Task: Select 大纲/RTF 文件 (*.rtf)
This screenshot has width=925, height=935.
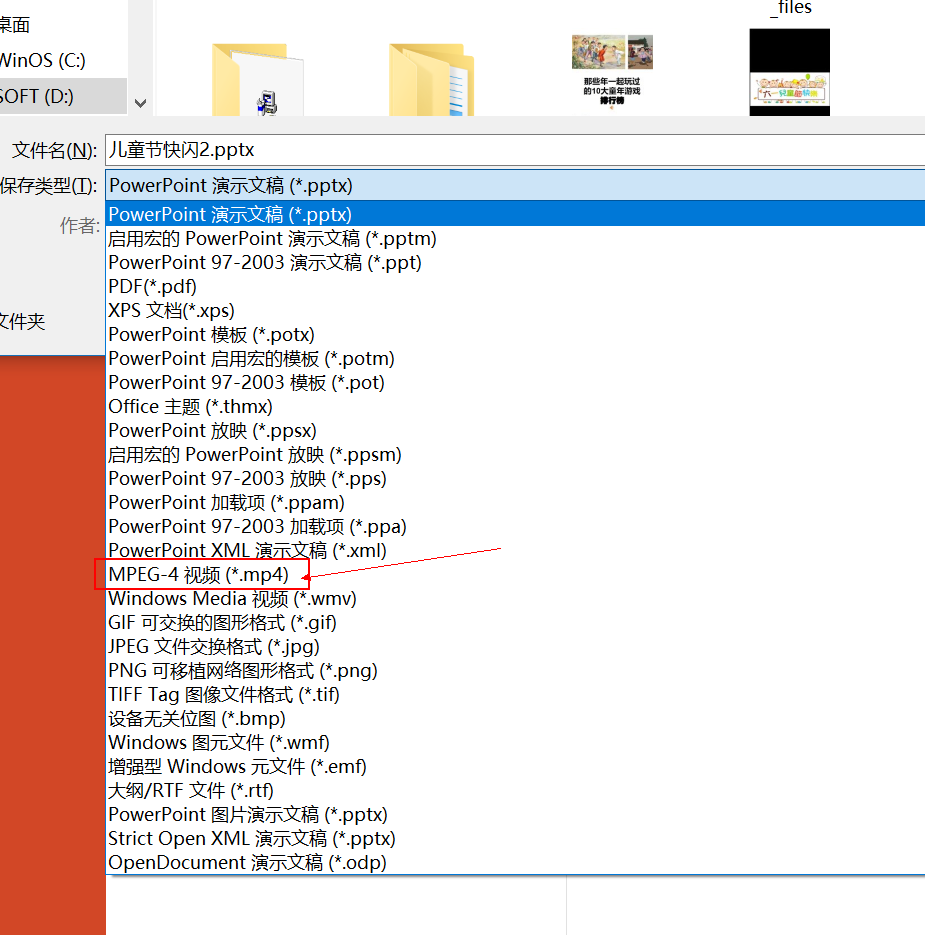Action: click(x=515, y=790)
